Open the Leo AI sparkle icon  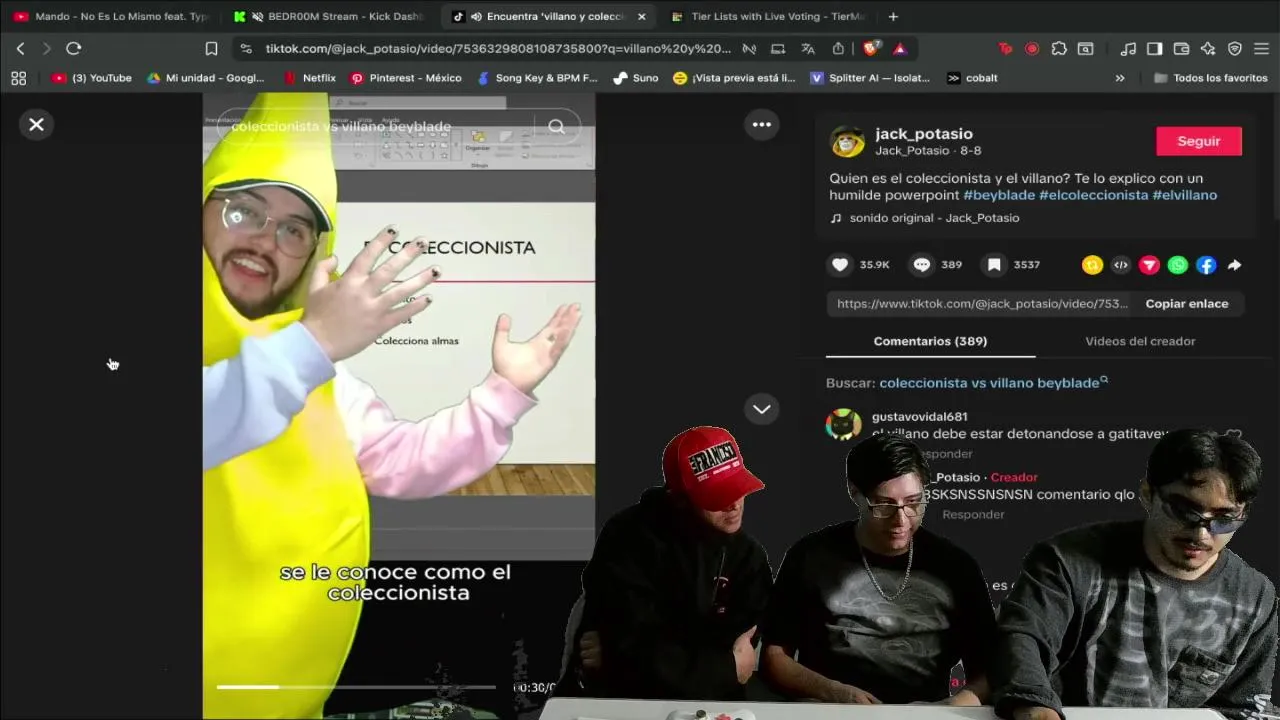(x=1208, y=48)
